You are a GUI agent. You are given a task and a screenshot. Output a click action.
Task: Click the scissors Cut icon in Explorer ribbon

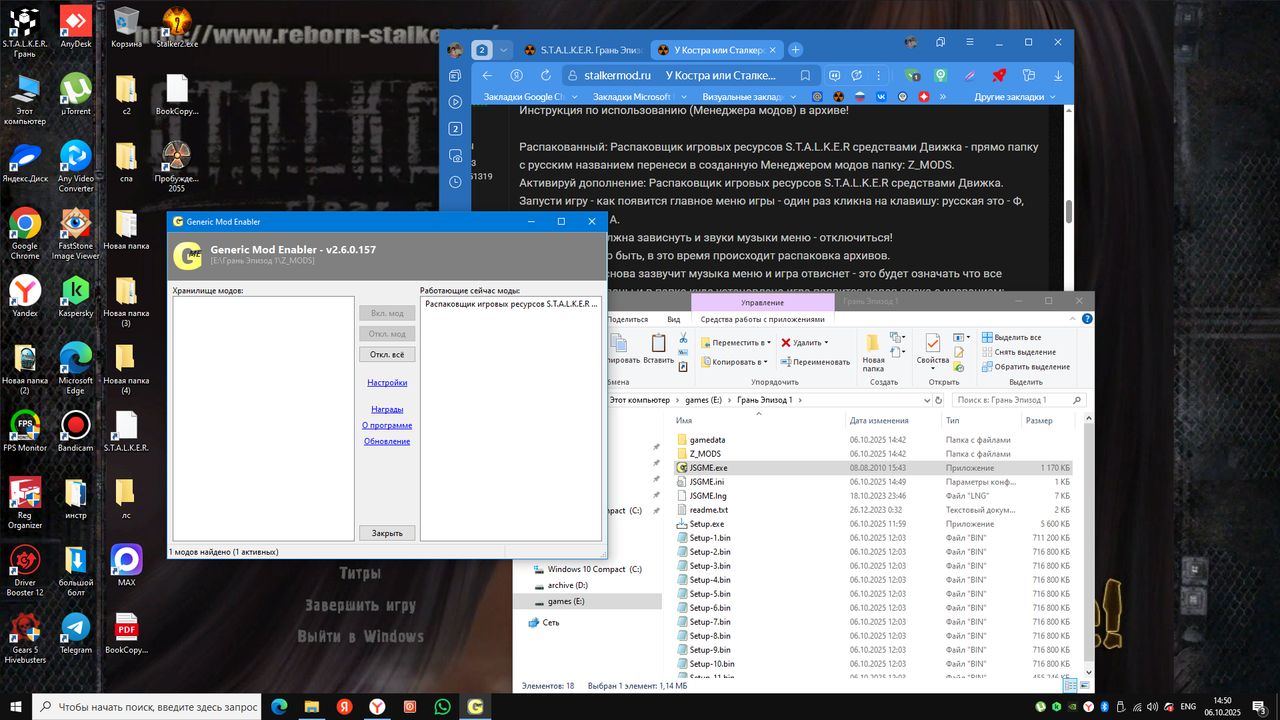coord(683,339)
